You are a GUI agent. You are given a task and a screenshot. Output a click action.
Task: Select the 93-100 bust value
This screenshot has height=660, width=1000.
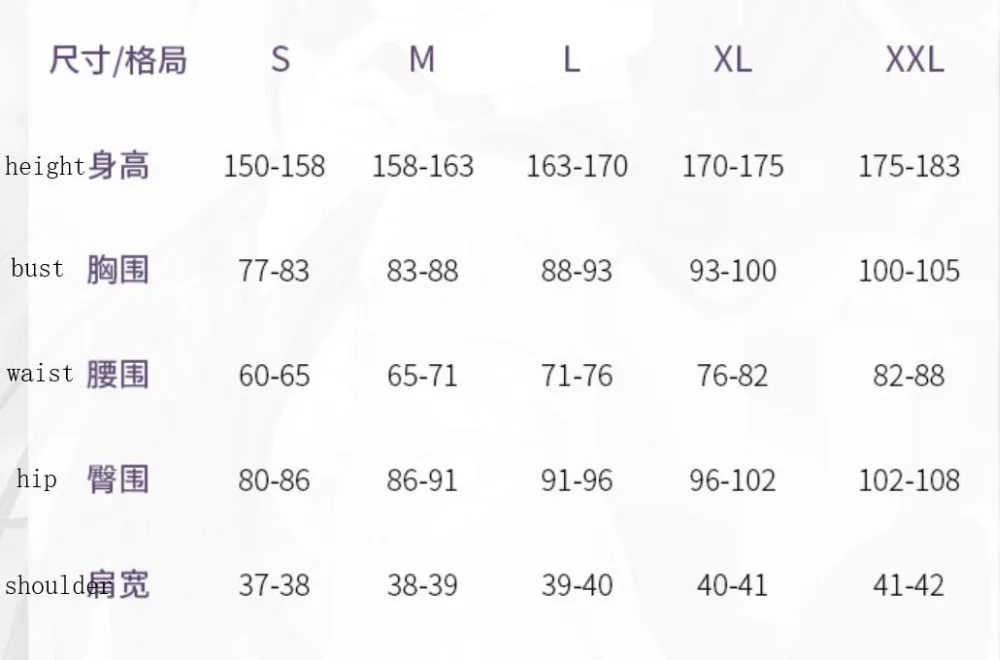(732, 271)
